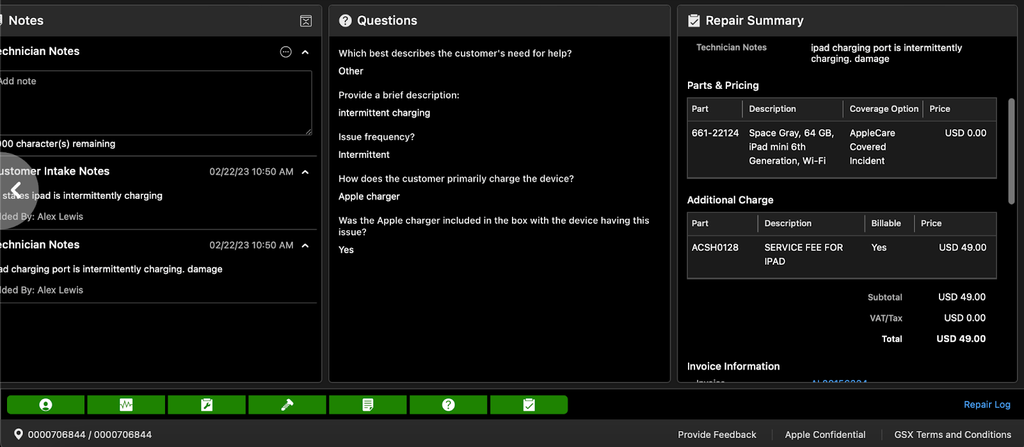
Task: Close the Notes panel with X icon
Action: pos(306,21)
